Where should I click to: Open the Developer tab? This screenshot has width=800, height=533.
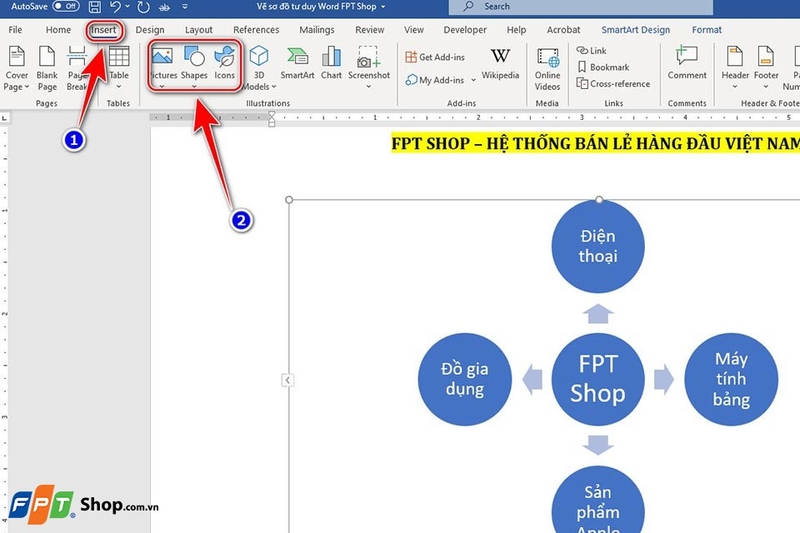point(465,30)
